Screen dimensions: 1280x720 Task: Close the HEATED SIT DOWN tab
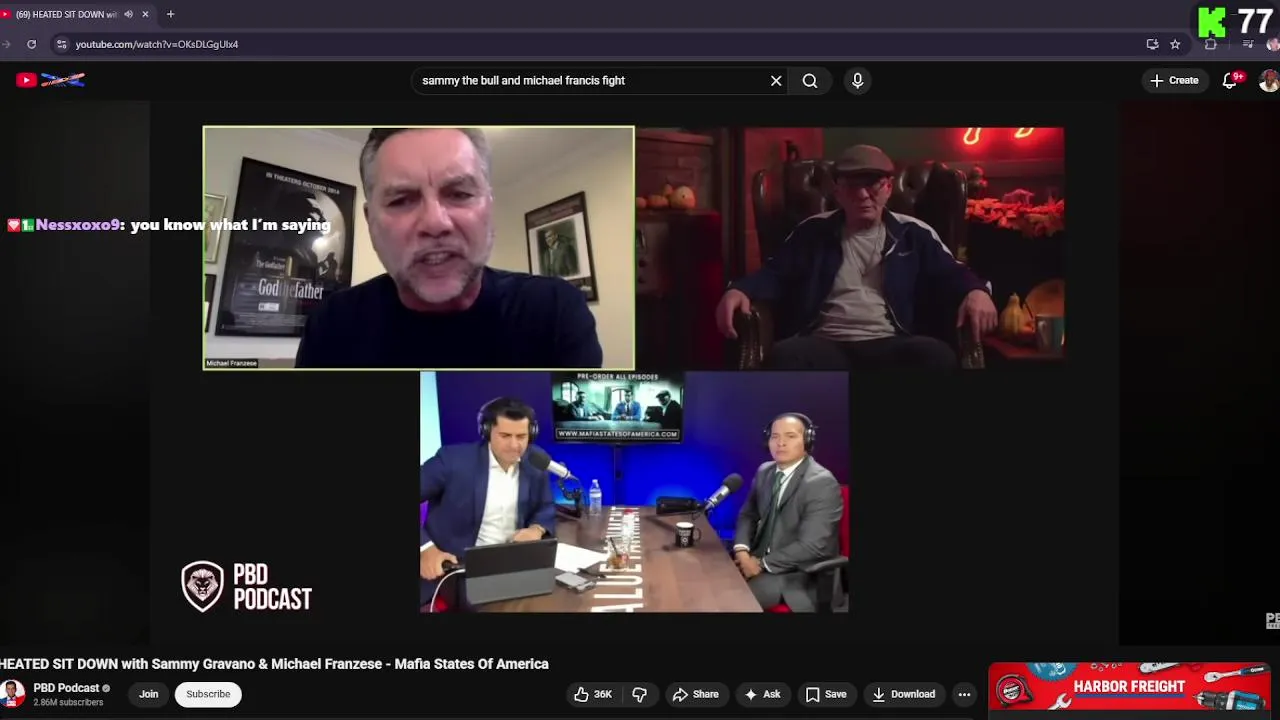tap(145, 14)
